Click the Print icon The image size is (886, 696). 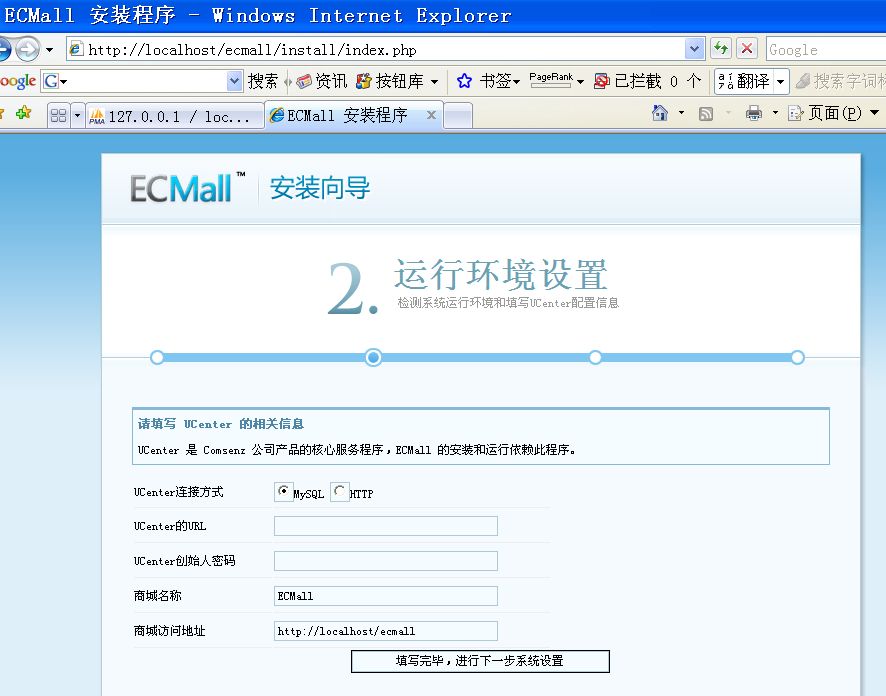(x=754, y=113)
